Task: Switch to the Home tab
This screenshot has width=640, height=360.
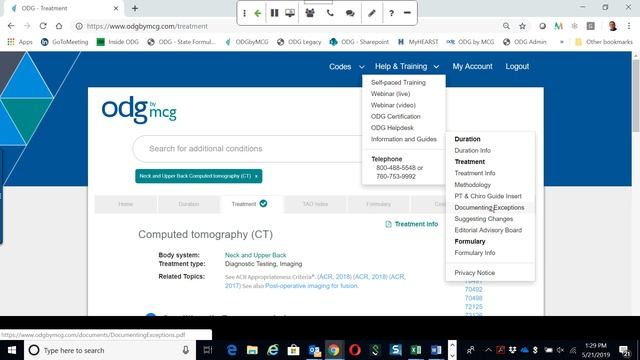Action: point(126,204)
